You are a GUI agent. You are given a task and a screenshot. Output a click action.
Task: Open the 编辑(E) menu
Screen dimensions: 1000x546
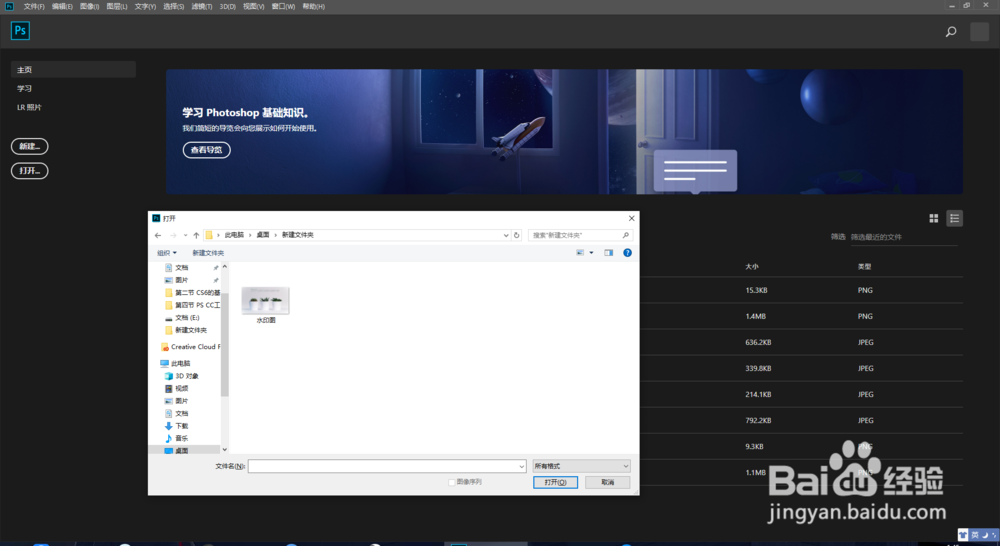click(x=62, y=6)
